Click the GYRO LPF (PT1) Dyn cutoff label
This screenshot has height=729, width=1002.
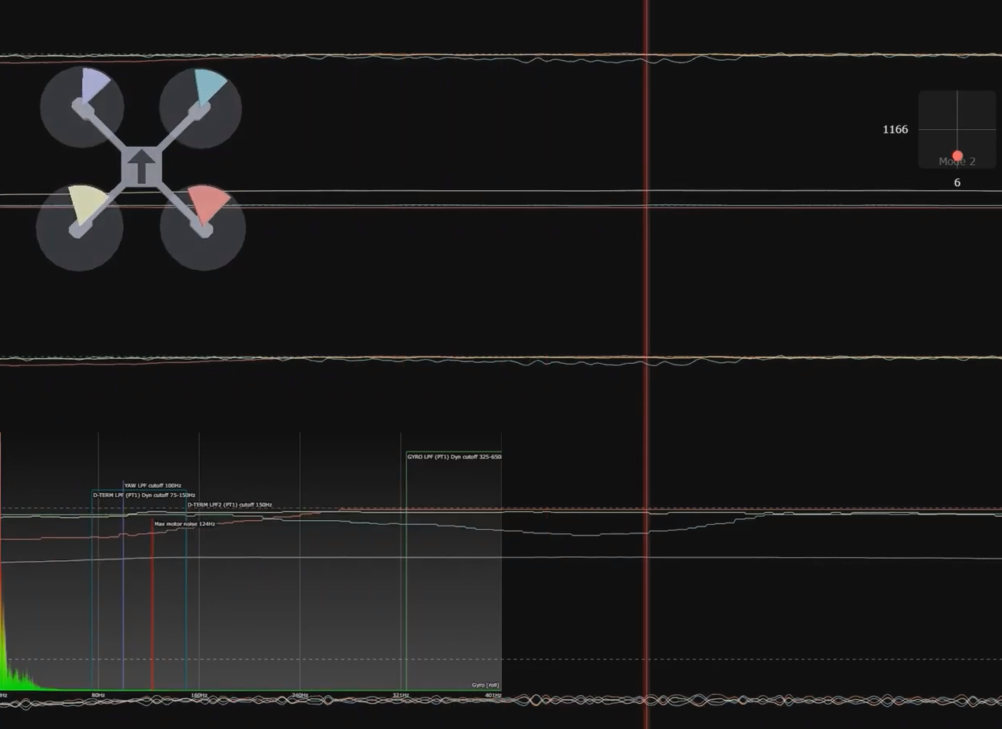tap(454, 457)
